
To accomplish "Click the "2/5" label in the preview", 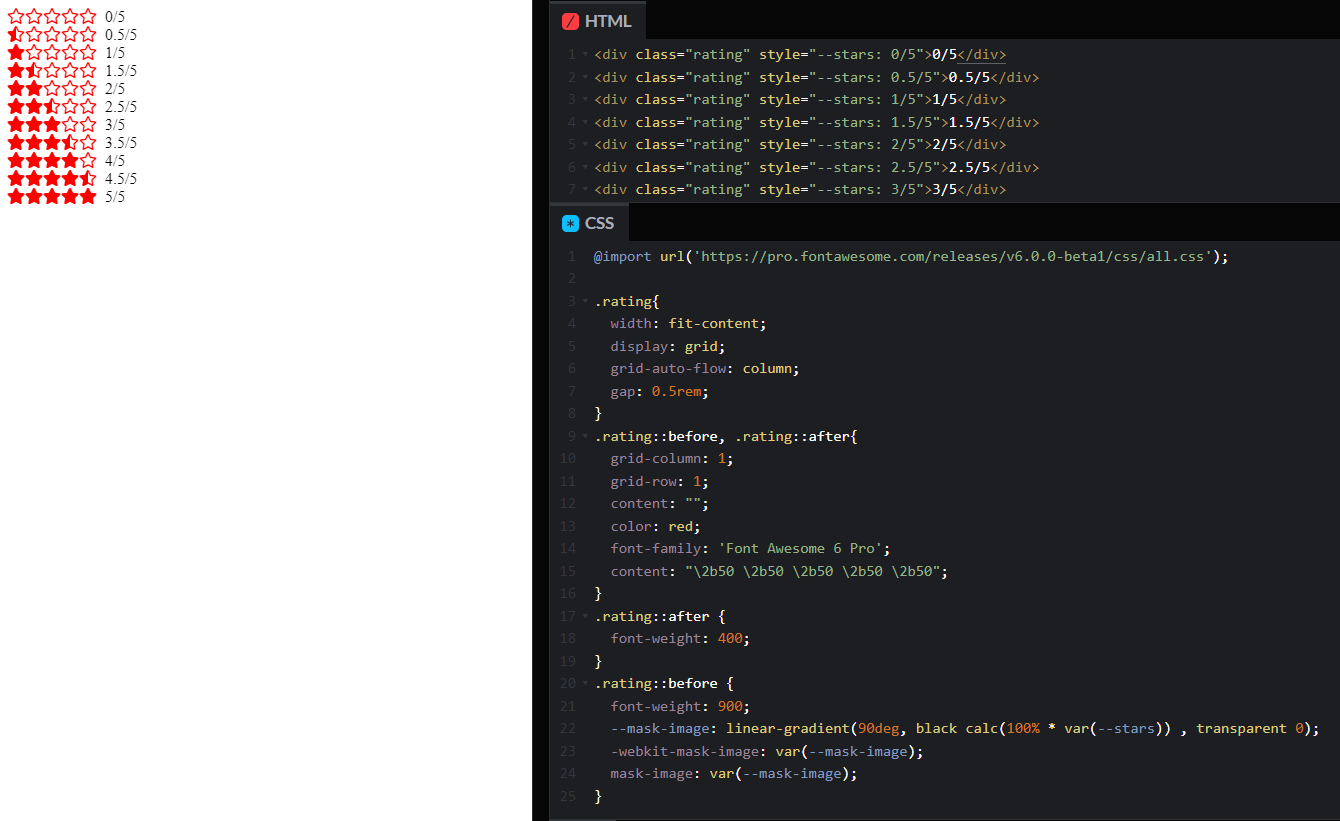I will click(115, 89).
